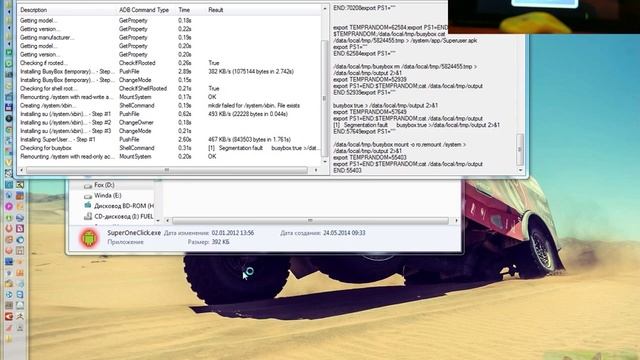Viewport: 640px width, 360px height.
Task: Click the SuperOneClick.exe file name in the details pane
Action: (x=134, y=233)
